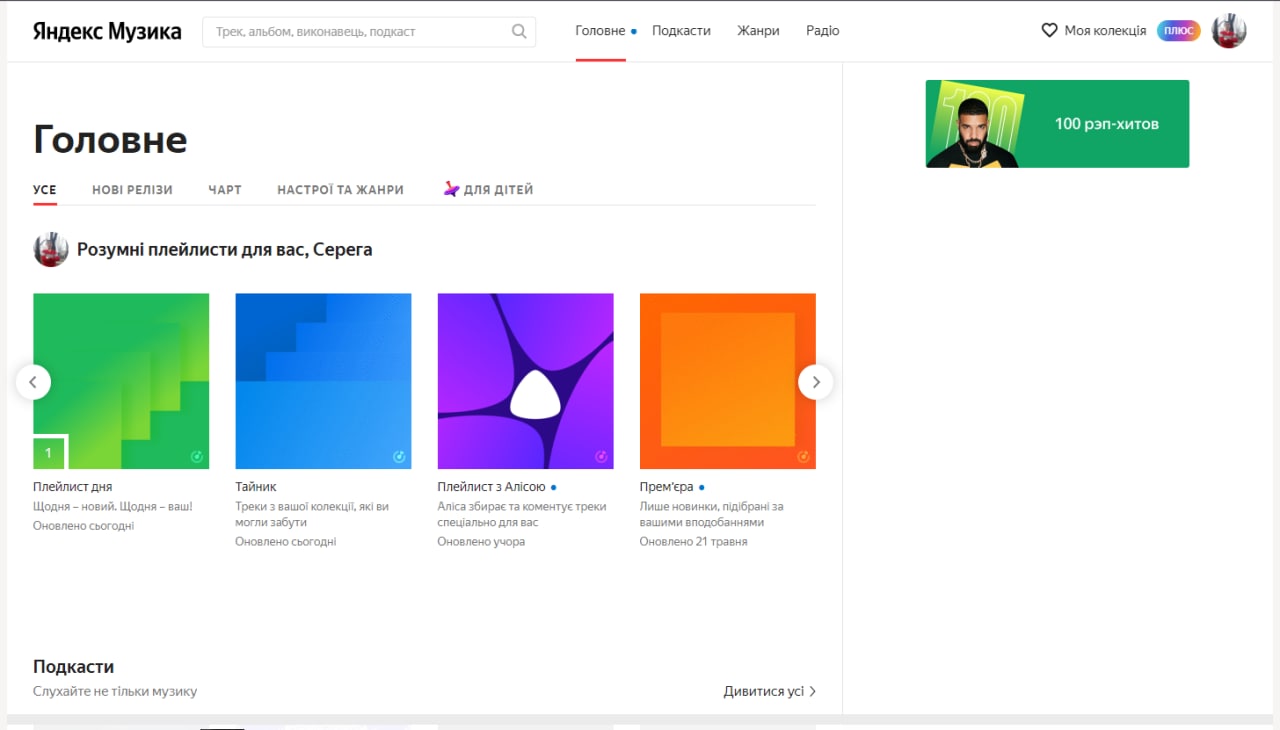Click the chevron after Дивитися усі

(813, 691)
